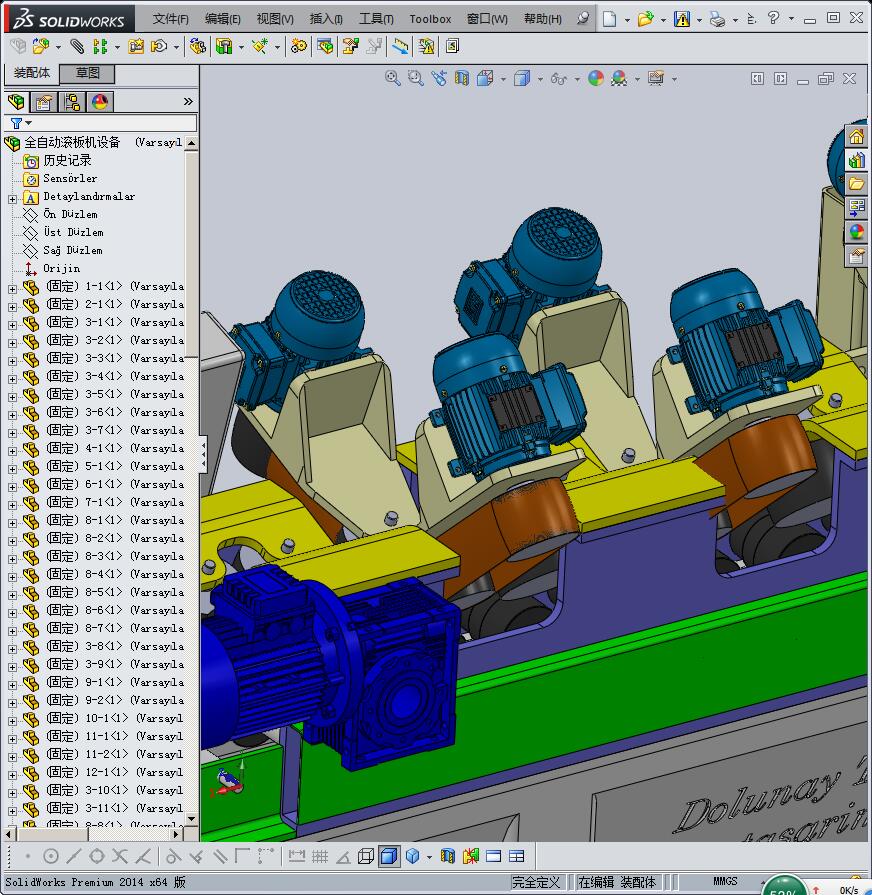
Task: Open the DisplayManager tab
Action: pos(100,102)
